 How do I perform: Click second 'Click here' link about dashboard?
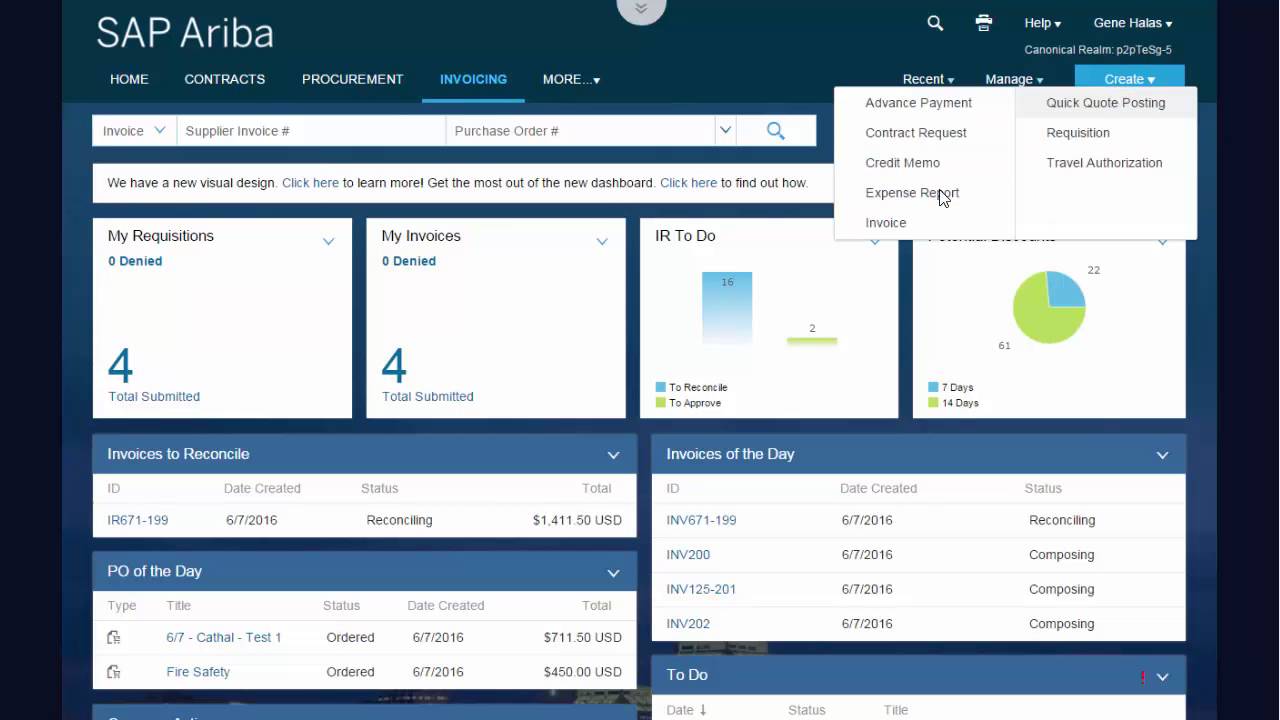[x=688, y=183]
